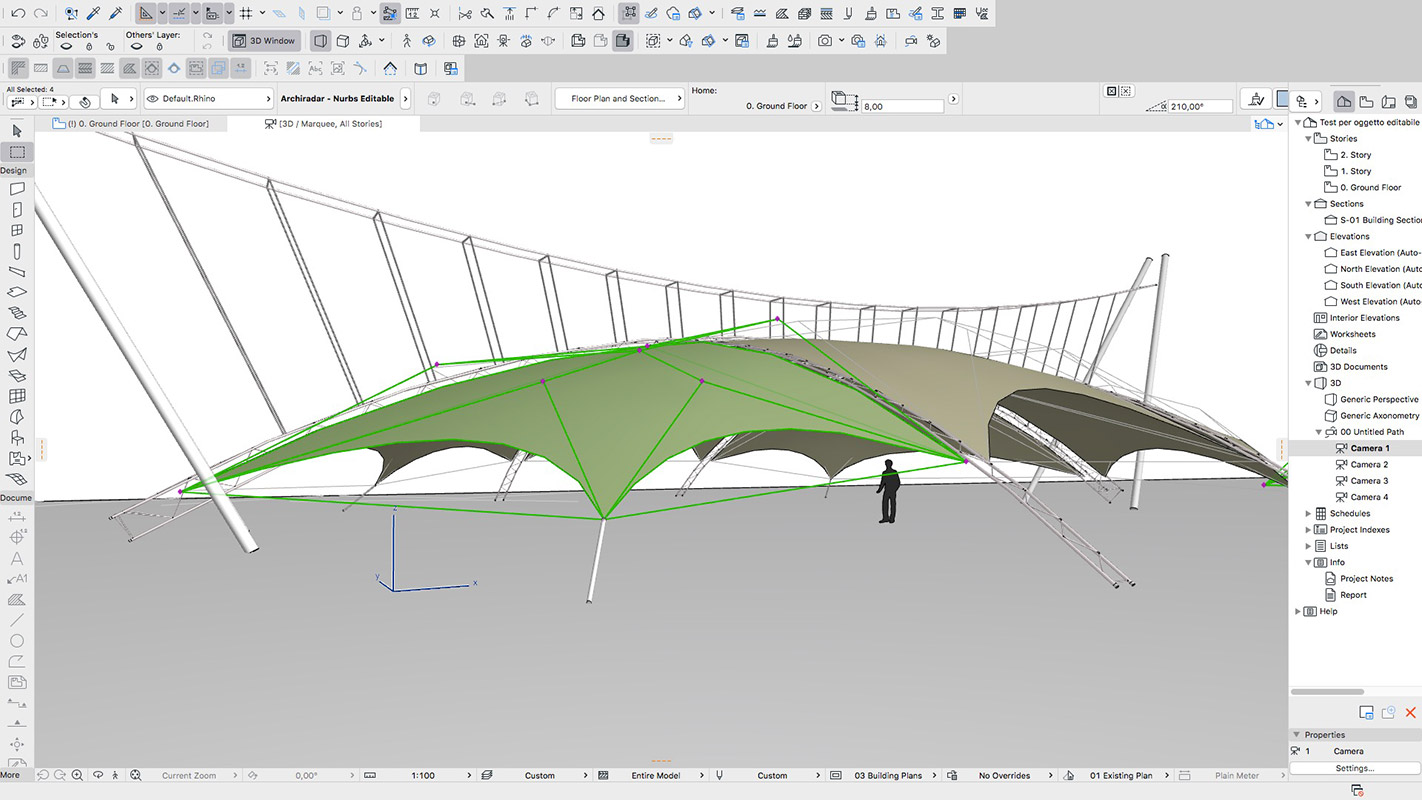Toggle the Selection's lock icon
Screen dimensions: 1422x800
90,46
